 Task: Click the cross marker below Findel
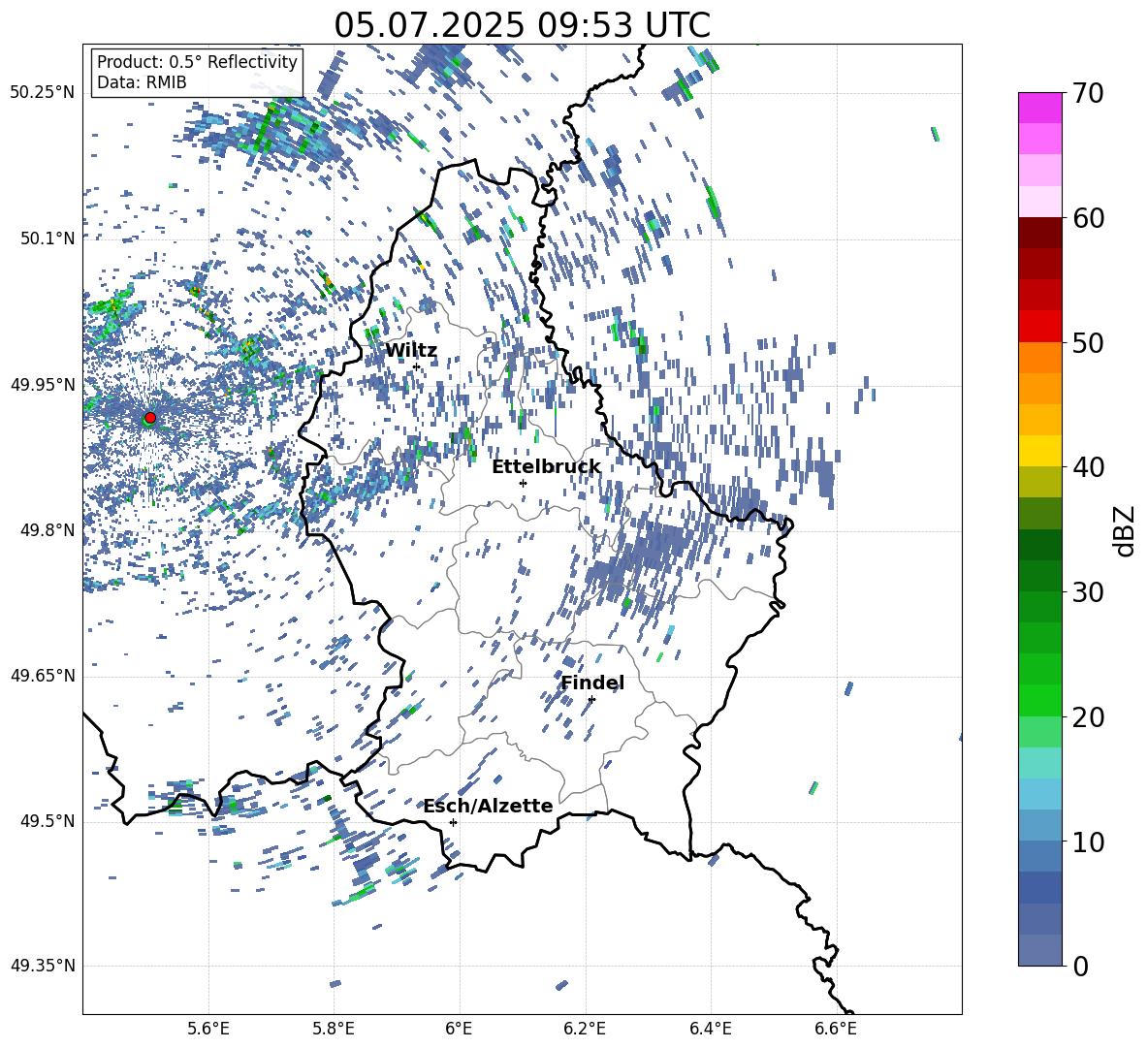(x=591, y=700)
